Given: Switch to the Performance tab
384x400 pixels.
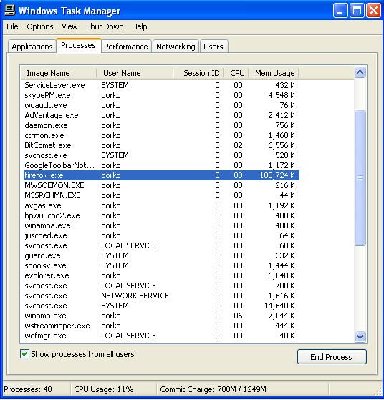Looking at the screenshot, I should [x=127, y=47].
